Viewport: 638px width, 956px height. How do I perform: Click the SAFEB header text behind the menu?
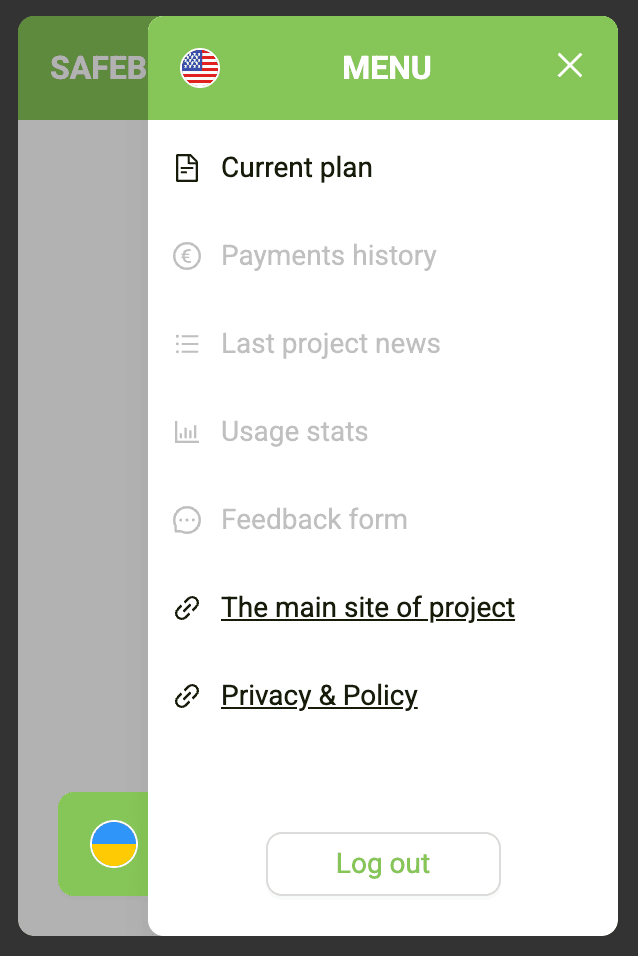97,67
